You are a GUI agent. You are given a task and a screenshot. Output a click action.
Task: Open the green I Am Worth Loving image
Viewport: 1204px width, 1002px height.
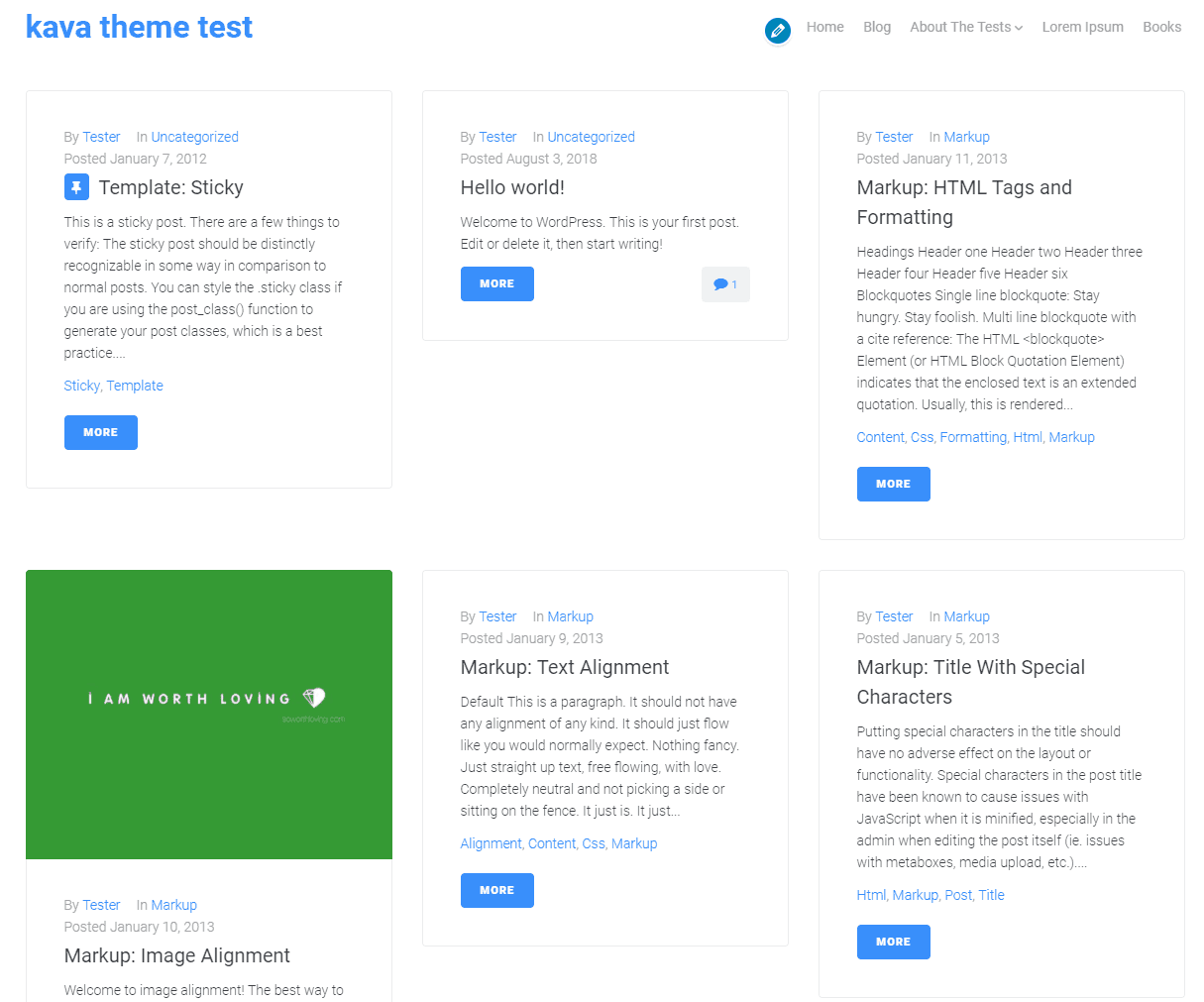[x=209, y=714]
